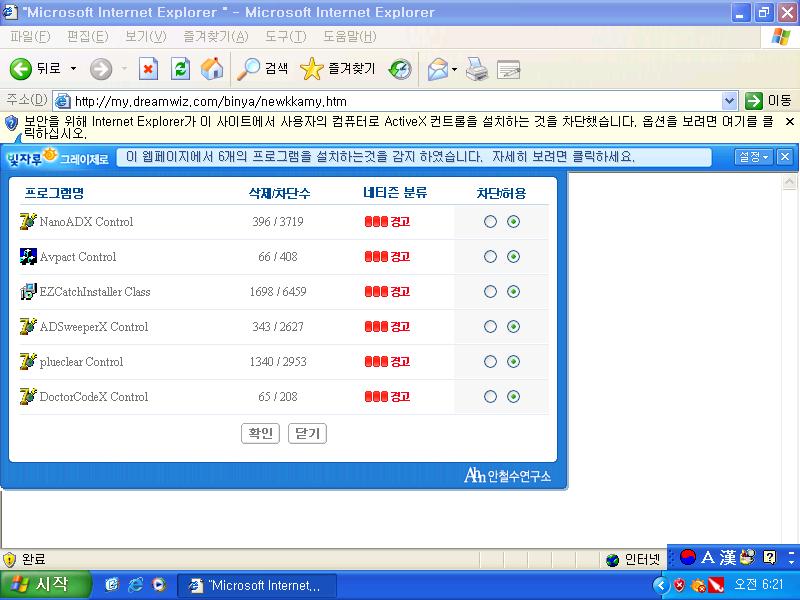This screenshot has width=800, height=600.
Task: Refresh the page with the green arrows icon
Action: point(180,69)
